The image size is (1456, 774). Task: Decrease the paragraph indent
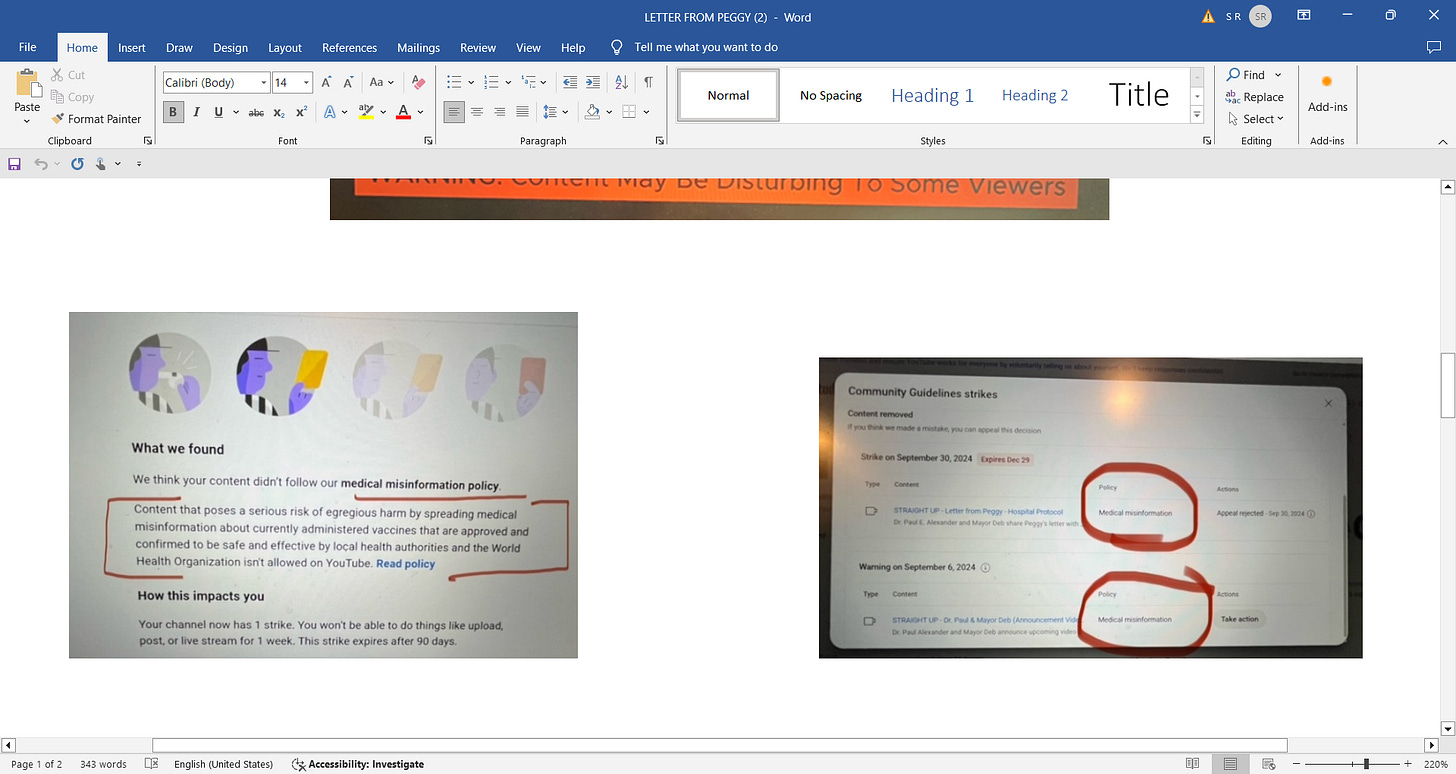(570, 82)
